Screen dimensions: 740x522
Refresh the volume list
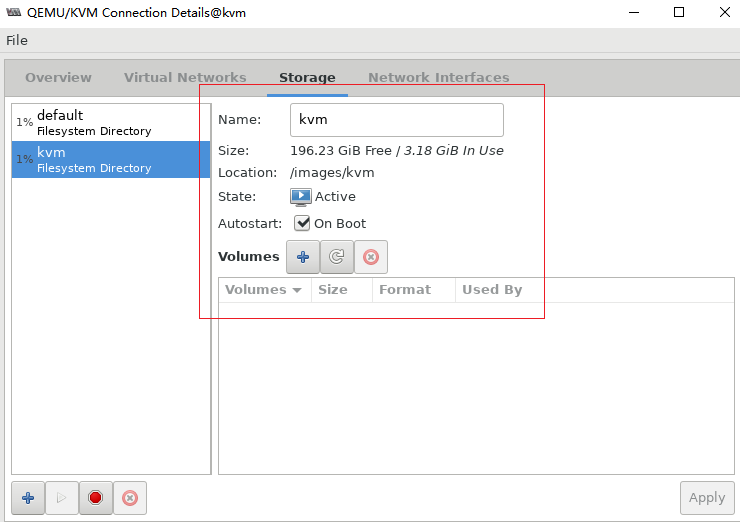pos(336,257)
